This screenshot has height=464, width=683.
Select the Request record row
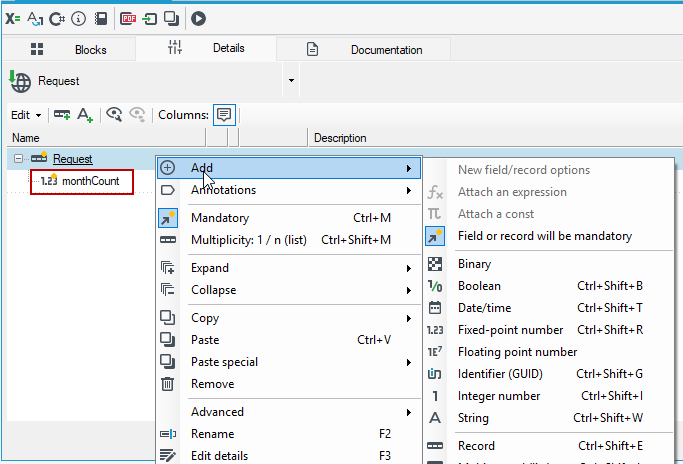point(73,159)
